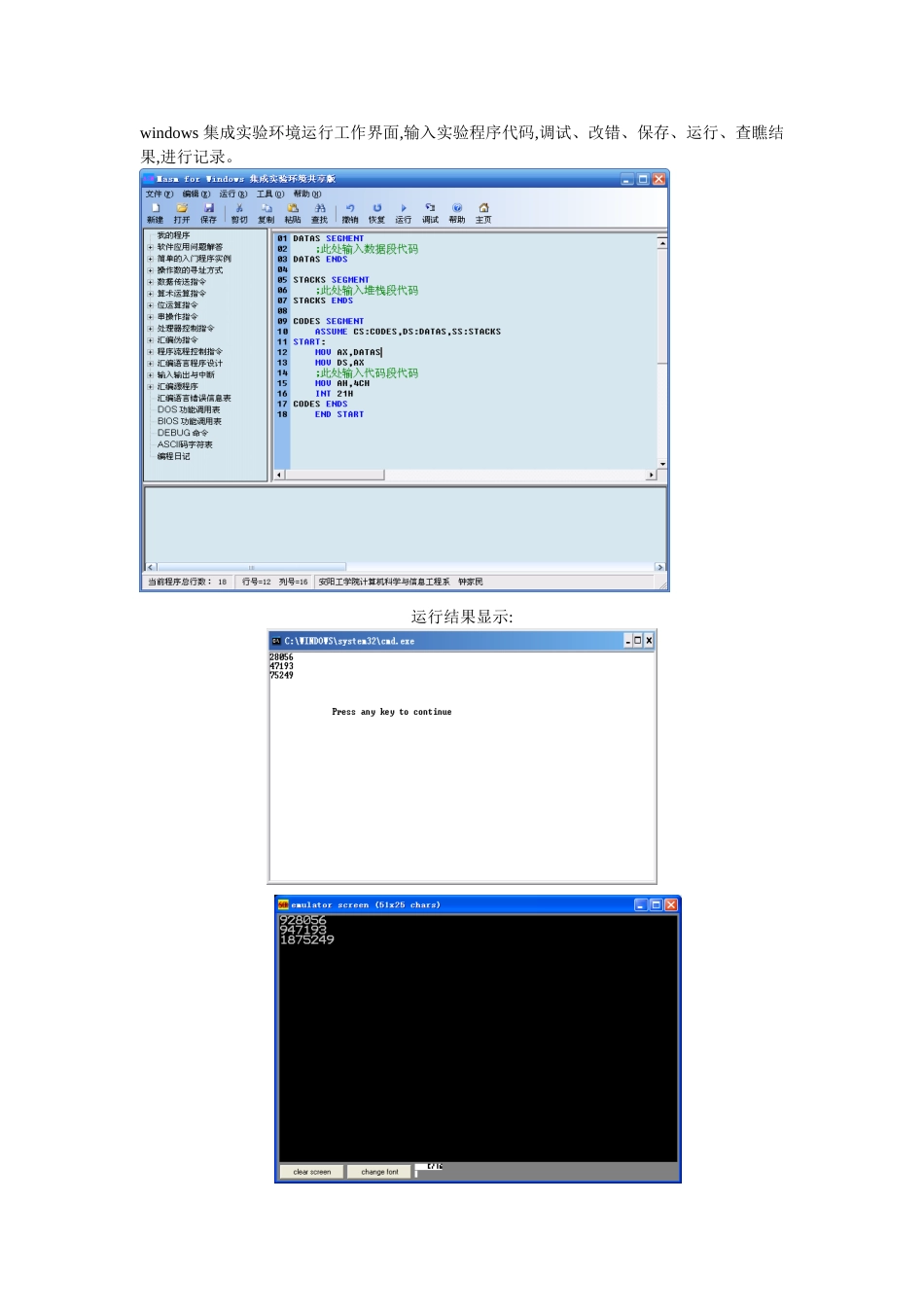This screenshot has height=1307, width=924.
Task: Click the code editor scroll-right arrow
Action: [652, 476]
